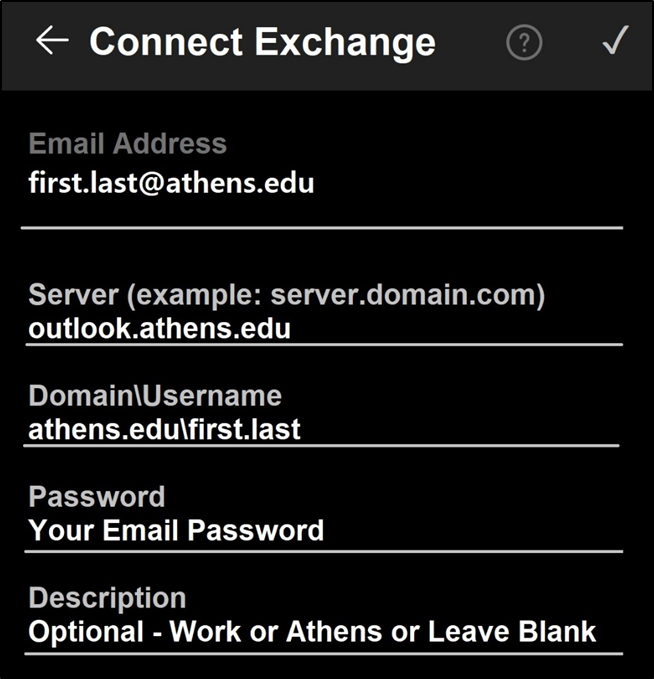Viewport: 654px width, 679px height.
Task: Click the Description field label
Action: pos(108,598)
